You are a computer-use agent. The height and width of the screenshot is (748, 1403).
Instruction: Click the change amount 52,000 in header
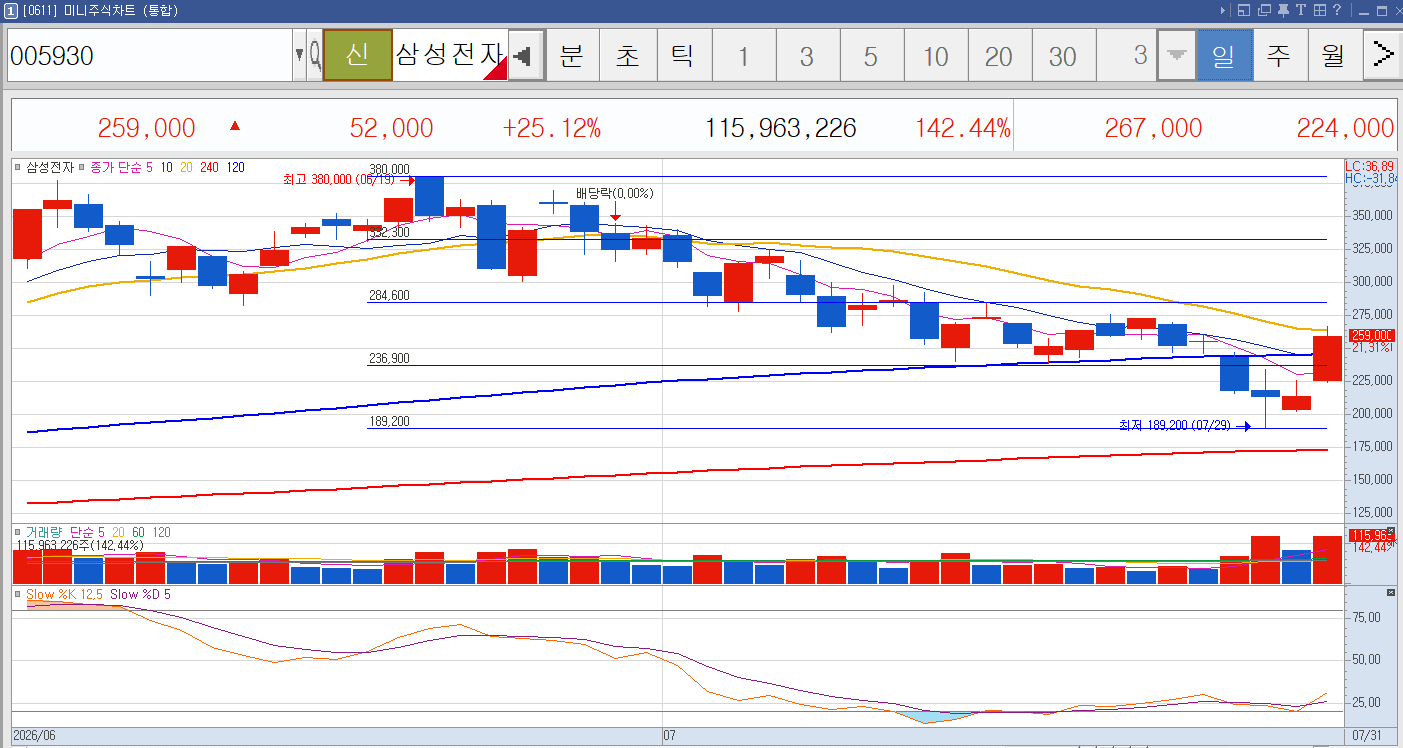coord(391,128)
